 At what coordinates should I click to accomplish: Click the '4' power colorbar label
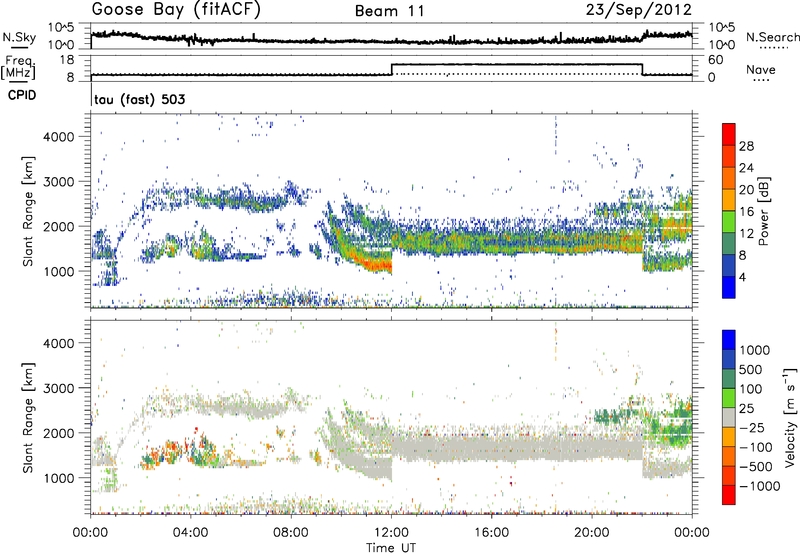tap(743, 277)
